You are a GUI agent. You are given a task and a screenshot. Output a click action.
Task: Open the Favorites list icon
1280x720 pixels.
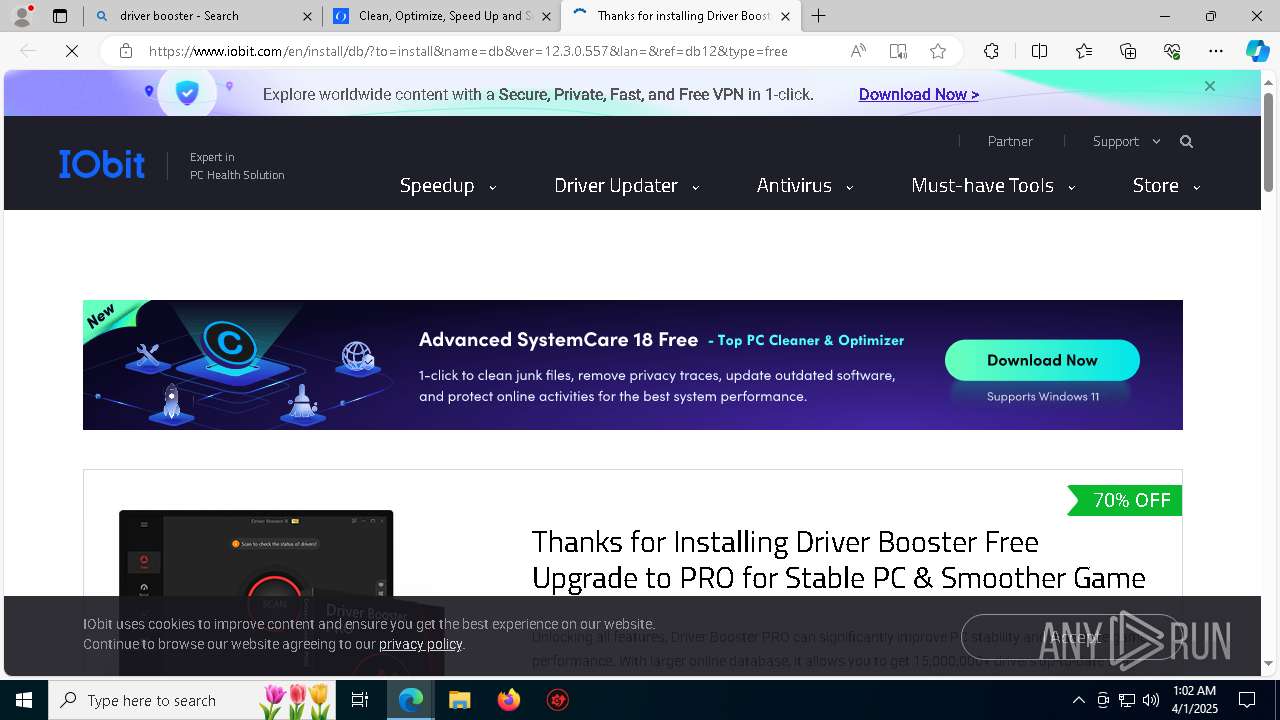coord(1084,51)
